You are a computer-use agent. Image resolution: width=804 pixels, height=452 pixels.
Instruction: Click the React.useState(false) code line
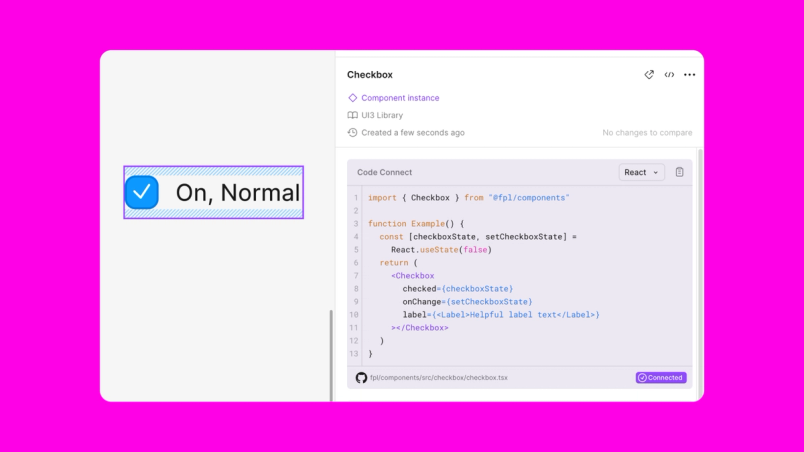tap(441, 250)
